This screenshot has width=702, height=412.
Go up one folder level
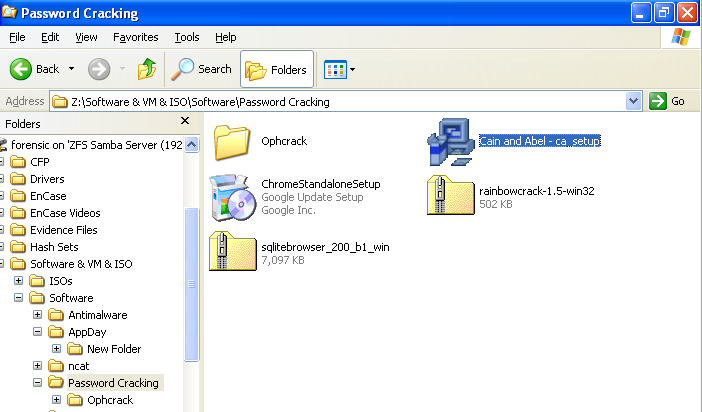point(147,69)
